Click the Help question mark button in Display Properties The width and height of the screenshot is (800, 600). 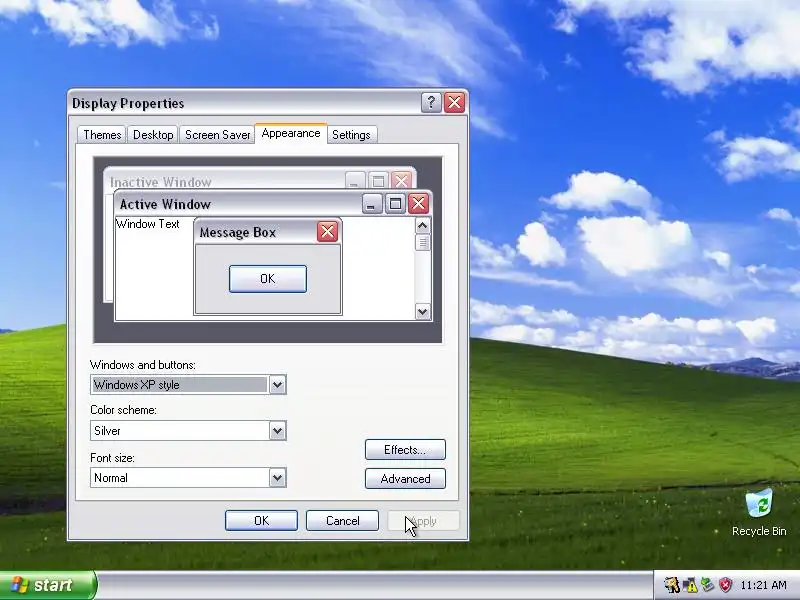pos(431,103)
